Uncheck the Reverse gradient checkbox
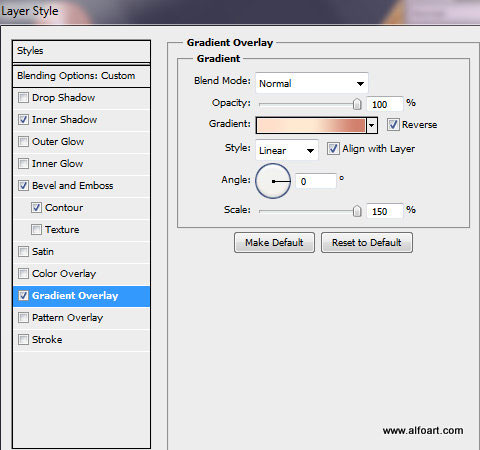The height and width of the screenshot is (450, 480). (393, 125)
